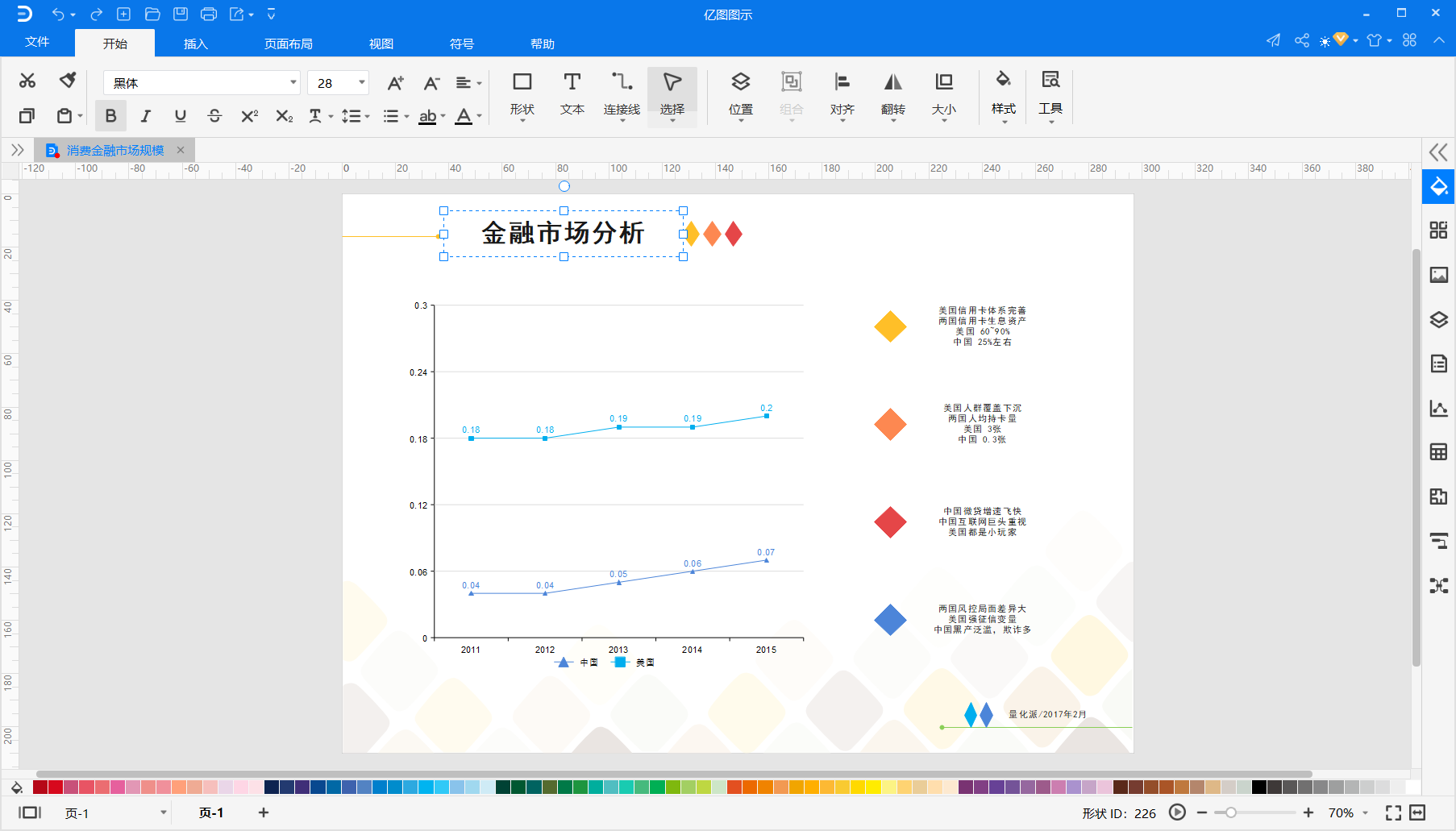Open the 样式 style menu
The image size is (1456, 831).
click(x=1004, y=95)
